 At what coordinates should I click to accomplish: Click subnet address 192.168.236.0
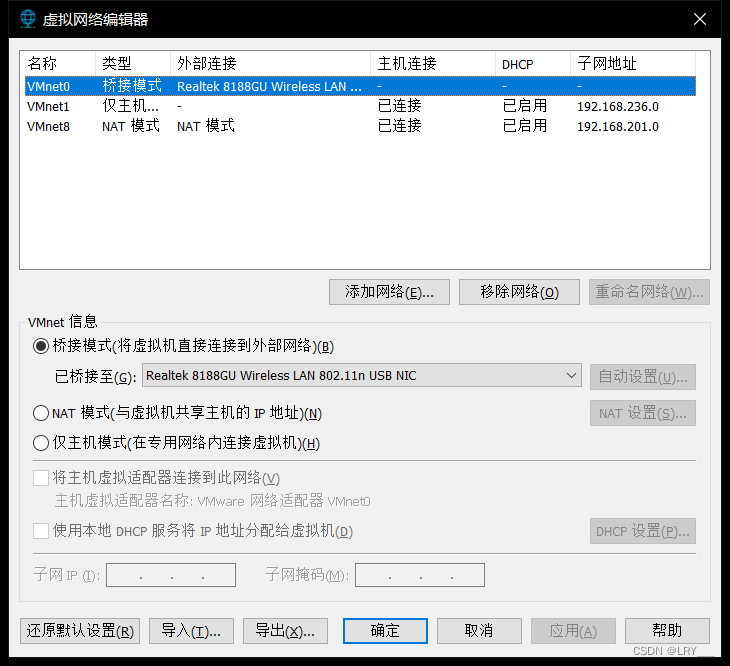tap(618, 107)
